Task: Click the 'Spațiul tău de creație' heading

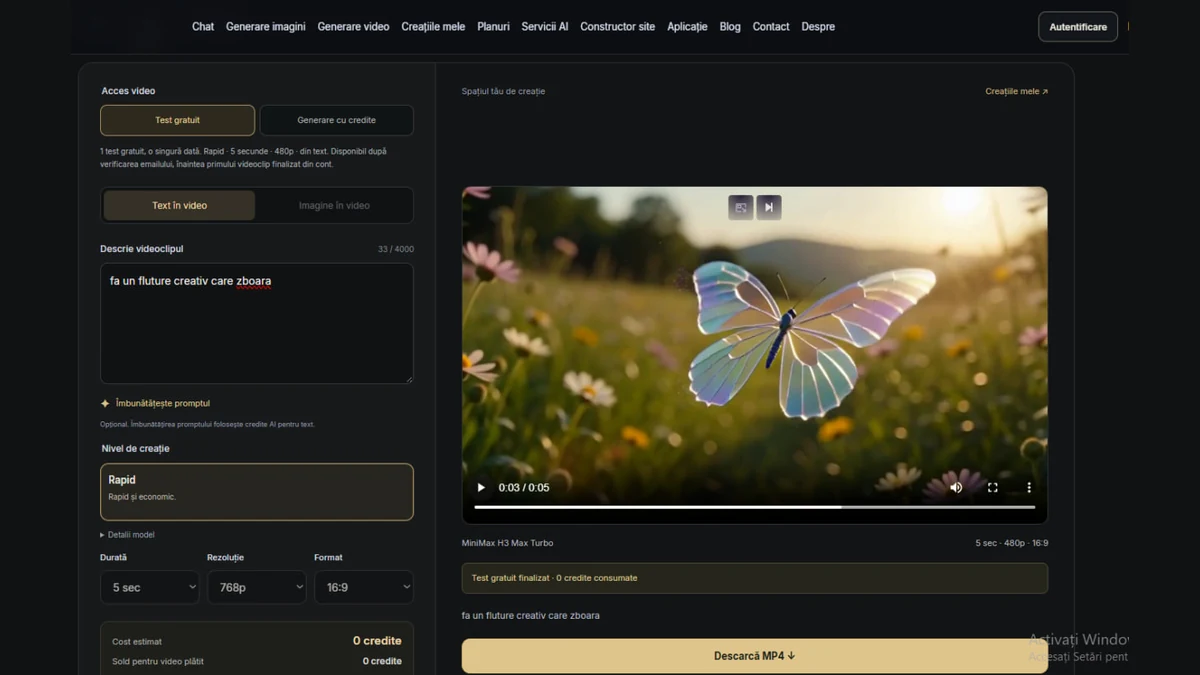Action: click(x=503, y=91)
